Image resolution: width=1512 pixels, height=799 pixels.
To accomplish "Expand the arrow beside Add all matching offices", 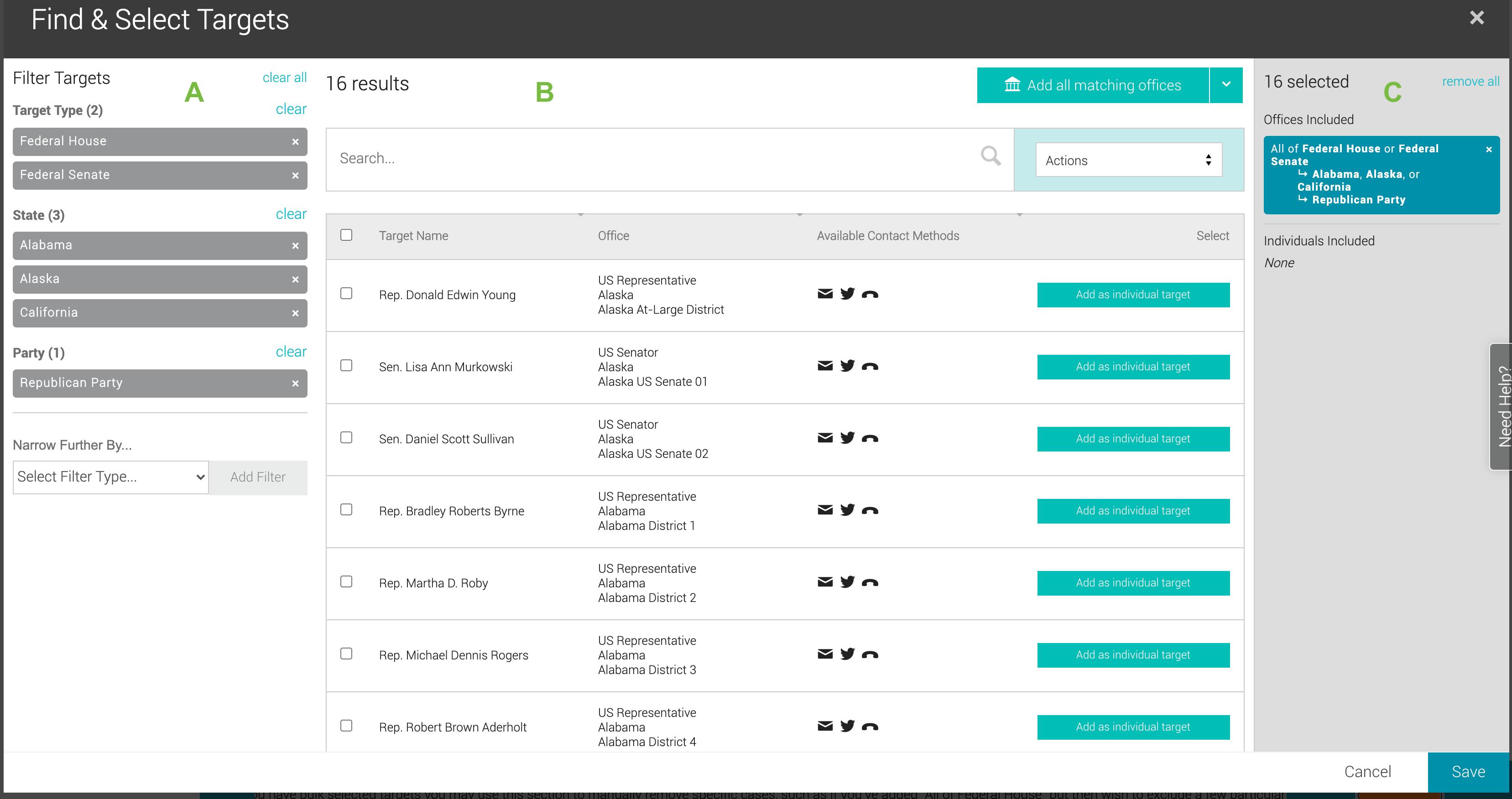I will (x=1226, y=84).
